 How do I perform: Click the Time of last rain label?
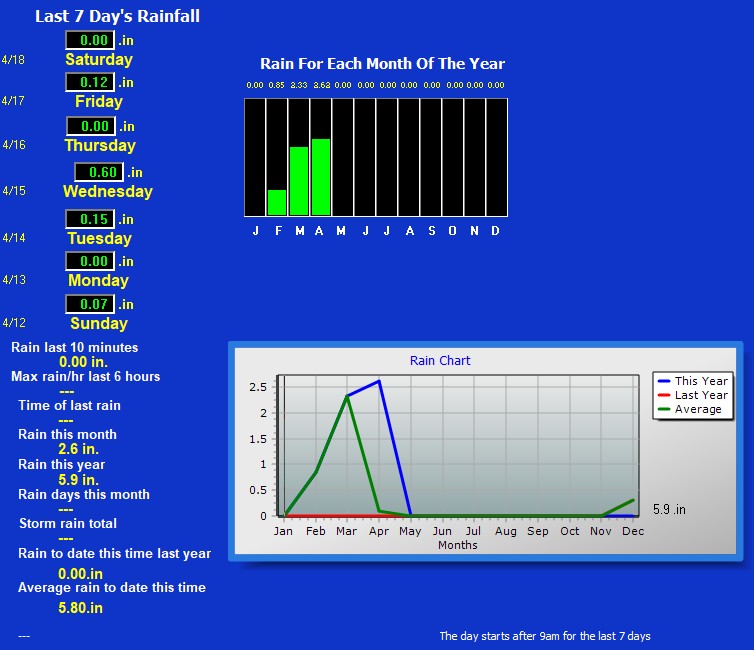coord(69,405)
